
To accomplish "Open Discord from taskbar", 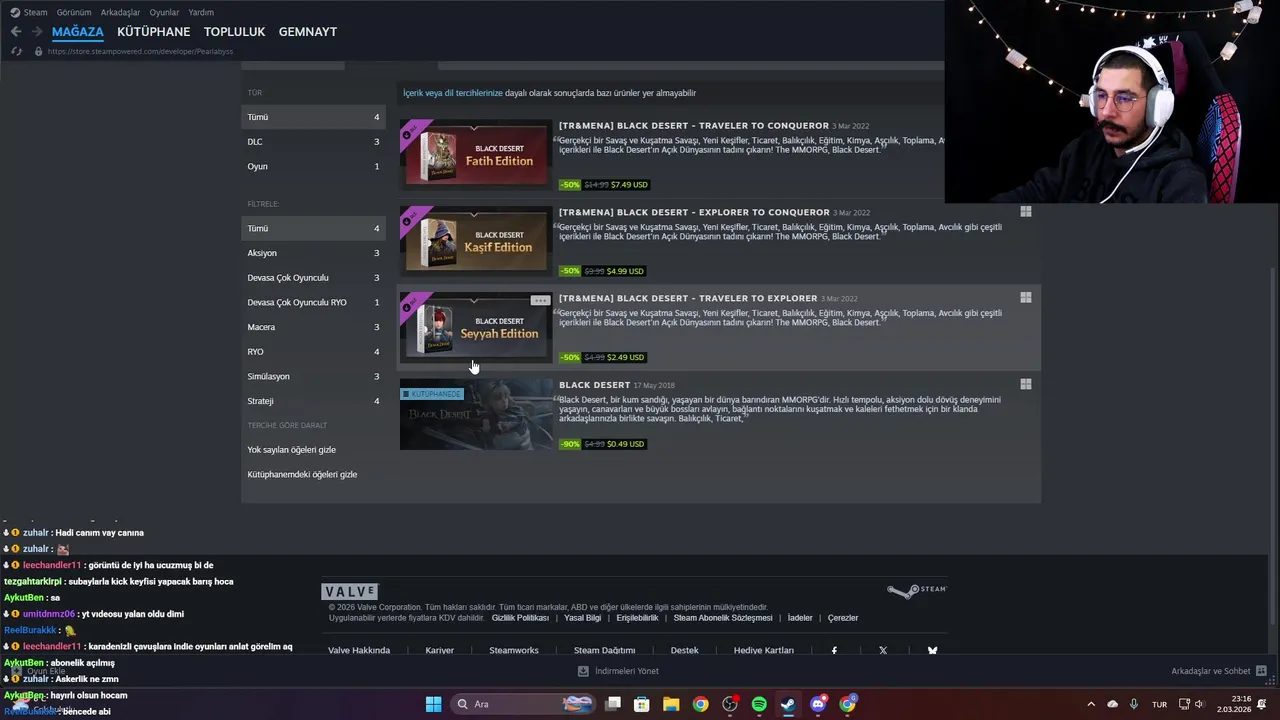I will tap(818, 704).
